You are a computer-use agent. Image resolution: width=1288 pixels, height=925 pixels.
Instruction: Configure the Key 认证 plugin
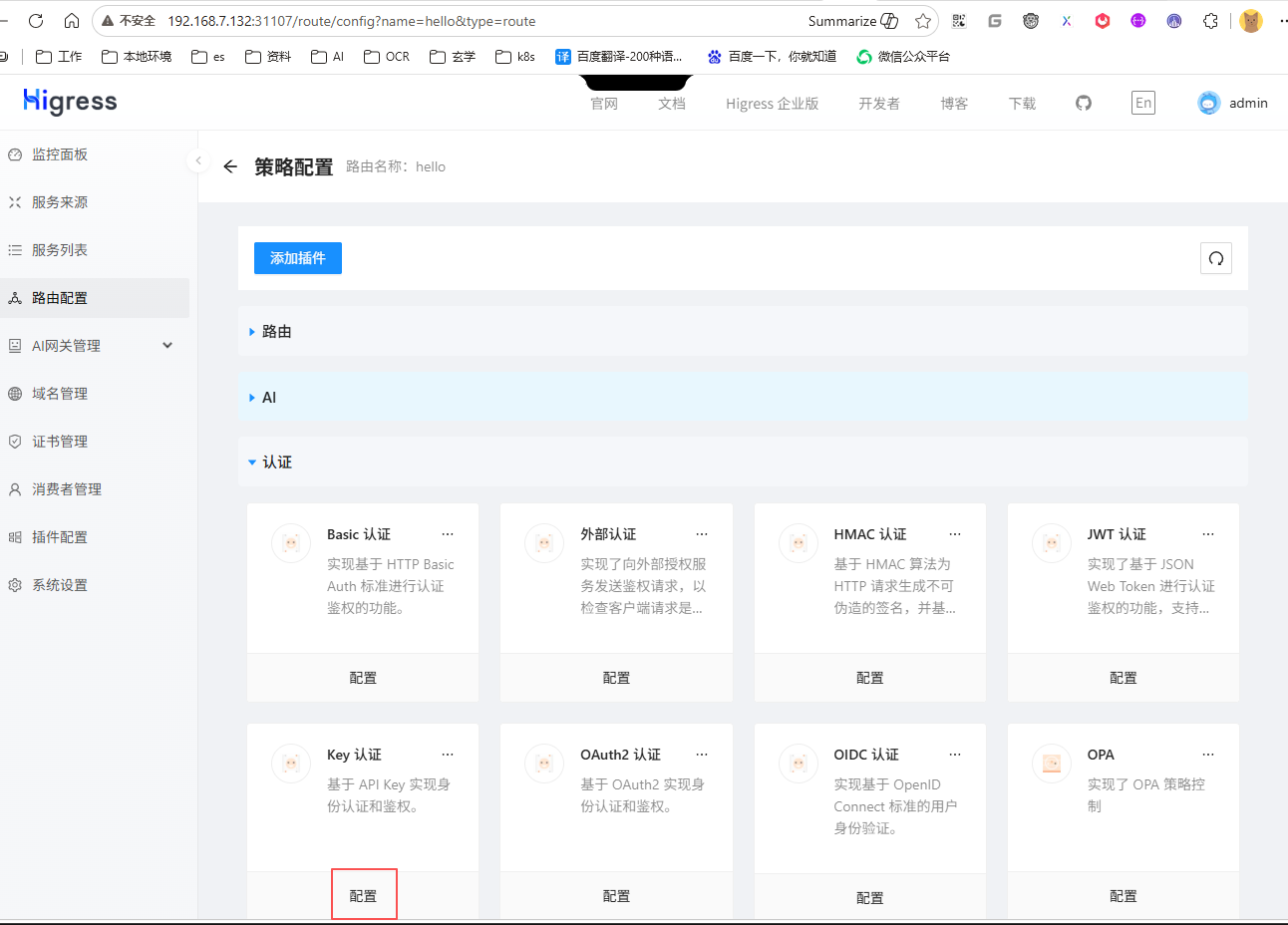(x=363, y=896)
